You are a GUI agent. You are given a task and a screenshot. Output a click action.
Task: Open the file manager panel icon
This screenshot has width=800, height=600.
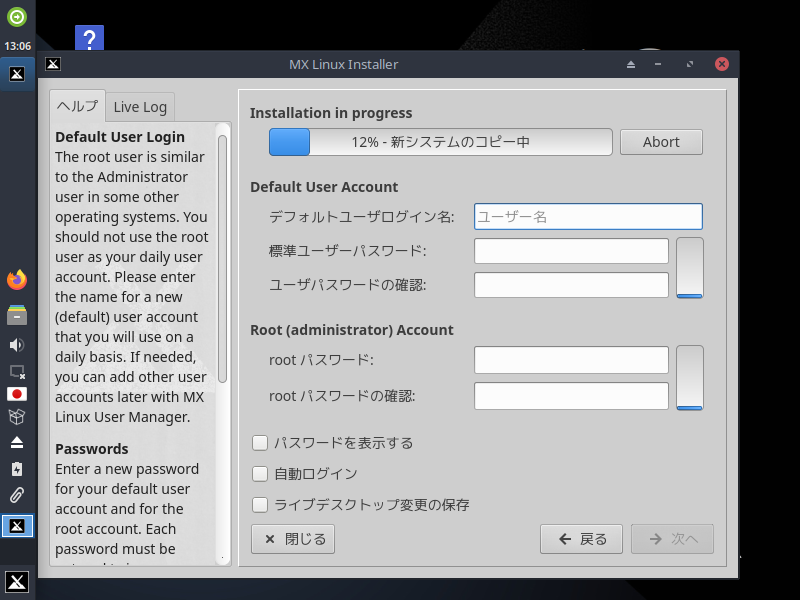point(17,315)
